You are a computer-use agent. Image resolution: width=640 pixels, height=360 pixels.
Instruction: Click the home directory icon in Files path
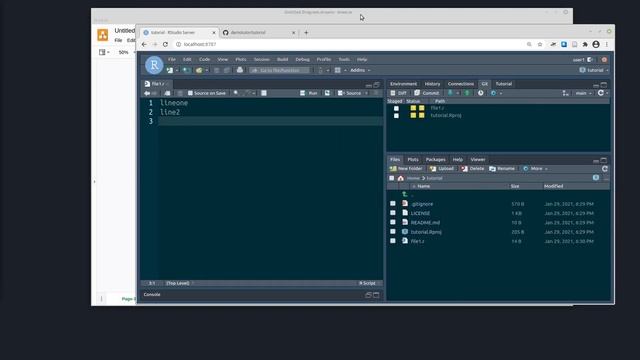(400, 178)
